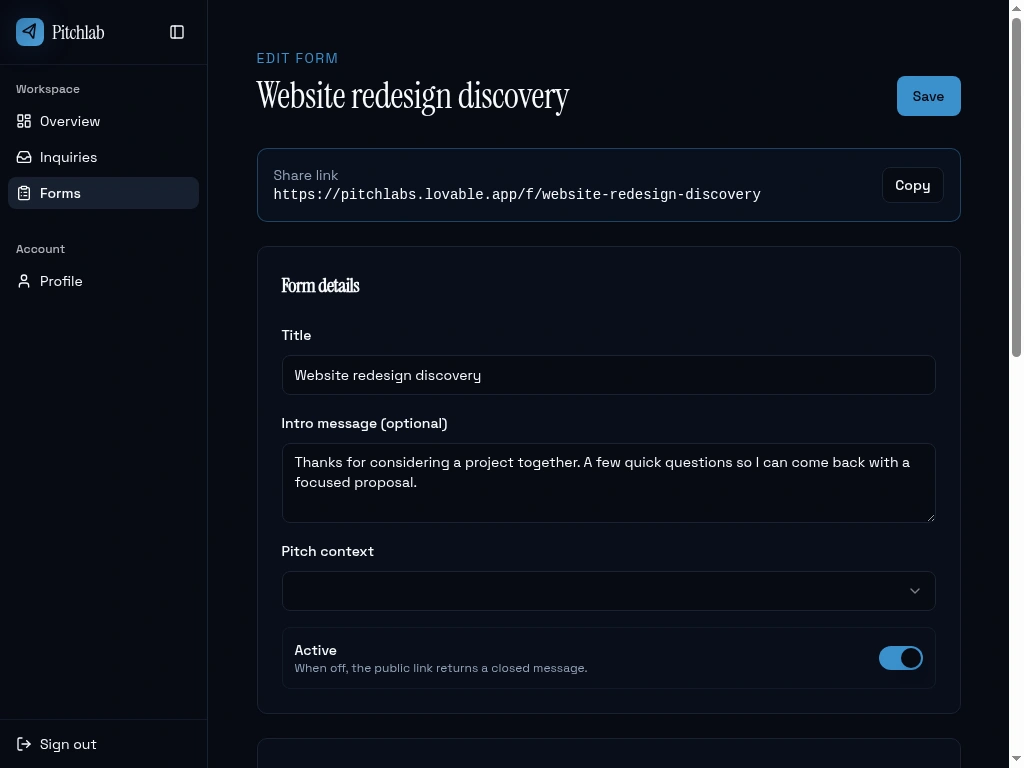Click the Pitchlab paper plane logo

(30, 32)
